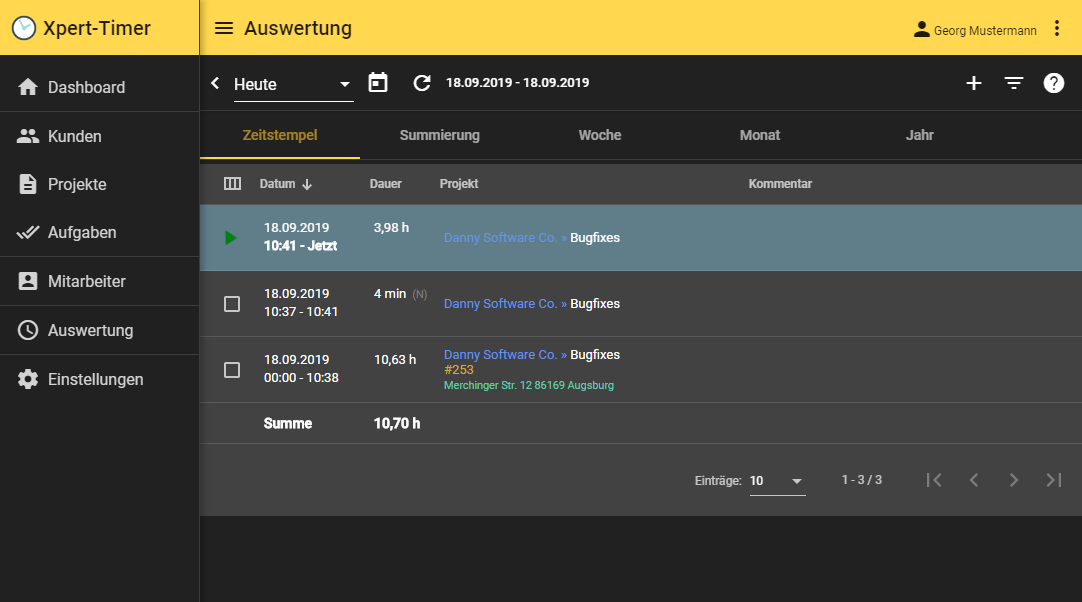Go back with the left chevron
The image size is (1082, 602).
pyautogui.click(x=215, y=83)
